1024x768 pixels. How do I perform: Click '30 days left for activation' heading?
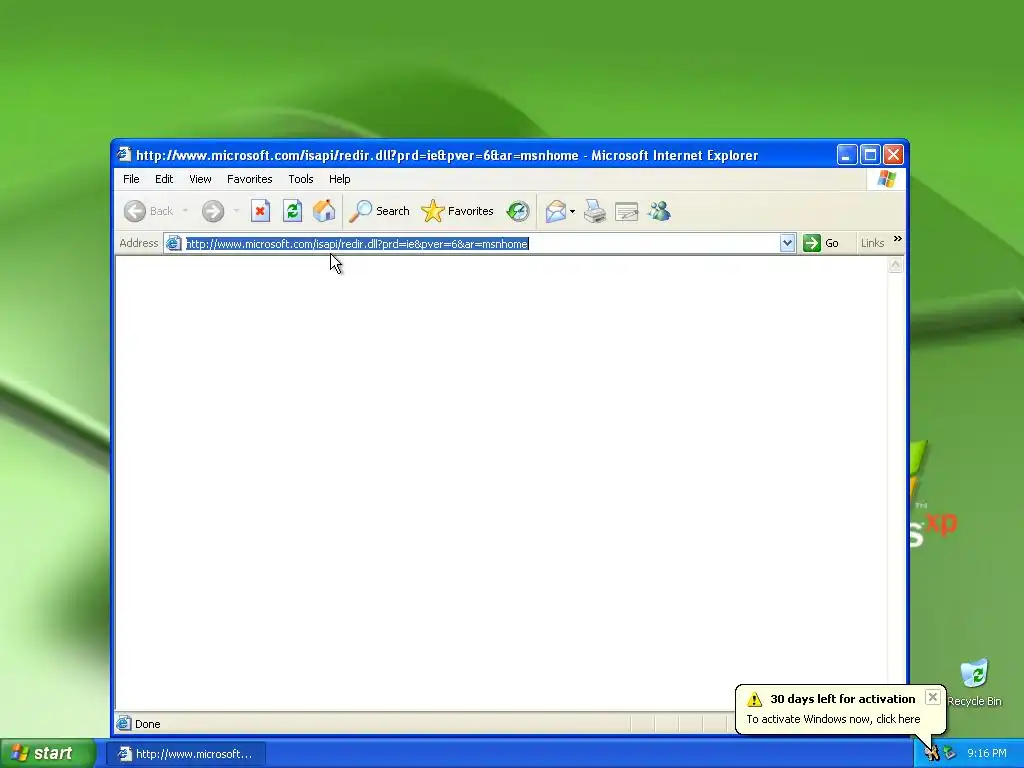click(842, 699)
